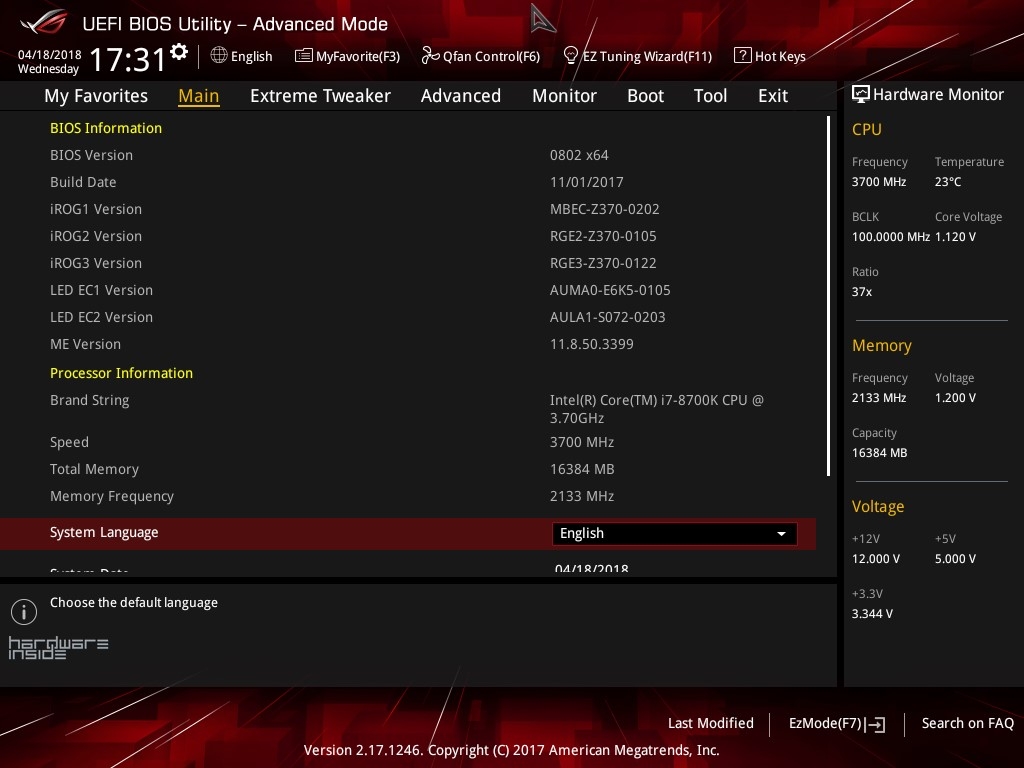This screenshot has height=768, width=1024.
Task: Open System Language dropdown
Action: pyautogui.click(x=675, y=534)
